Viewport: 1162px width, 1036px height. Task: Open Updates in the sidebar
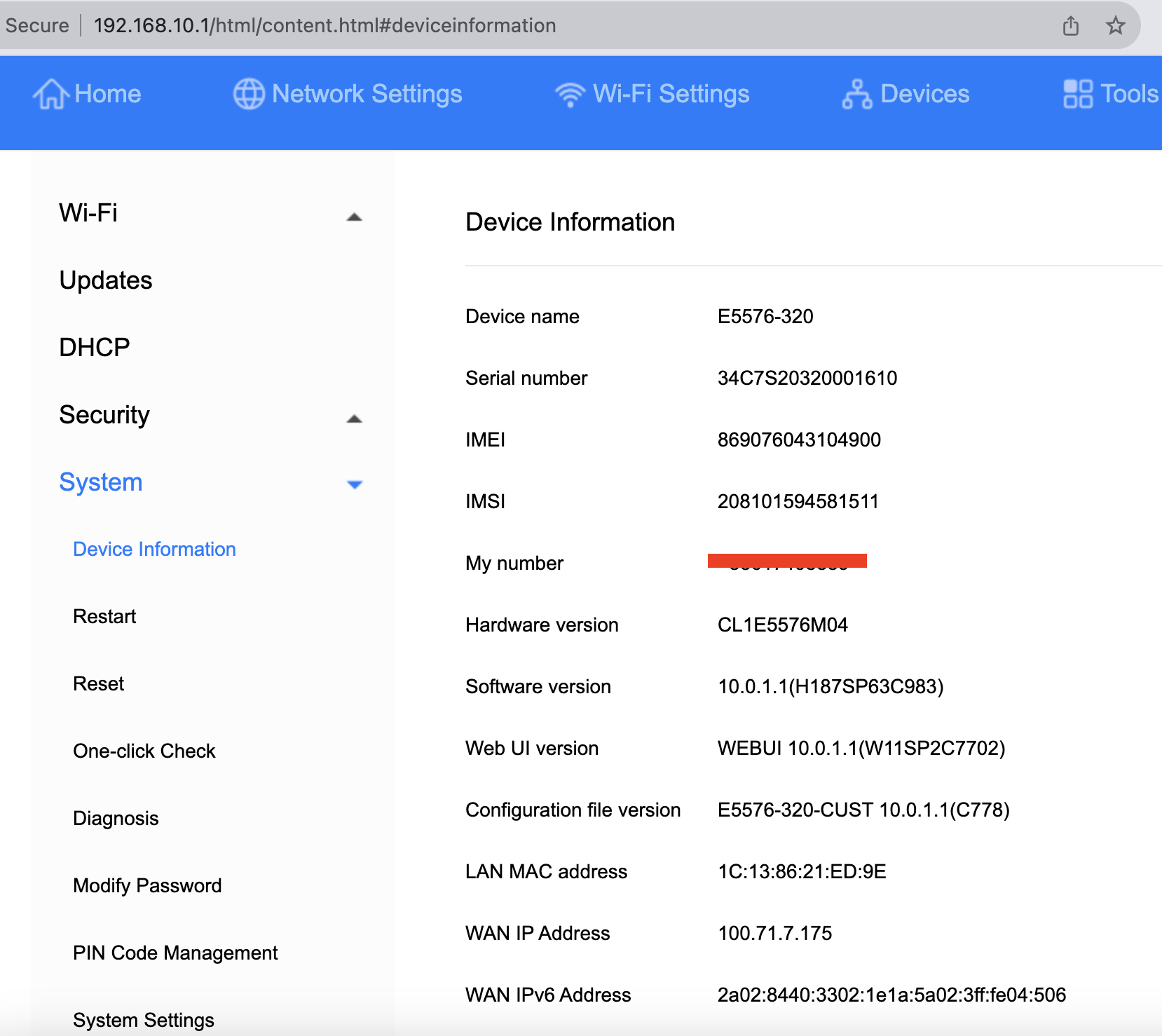(x=106, y=280)
